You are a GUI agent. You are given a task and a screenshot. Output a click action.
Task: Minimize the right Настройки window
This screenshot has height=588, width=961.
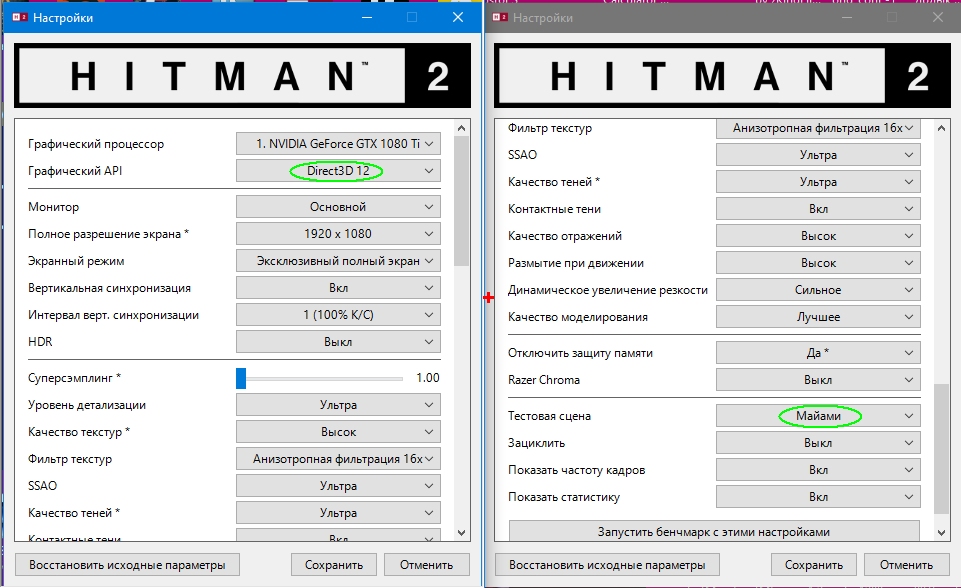[x=847, y=17]
